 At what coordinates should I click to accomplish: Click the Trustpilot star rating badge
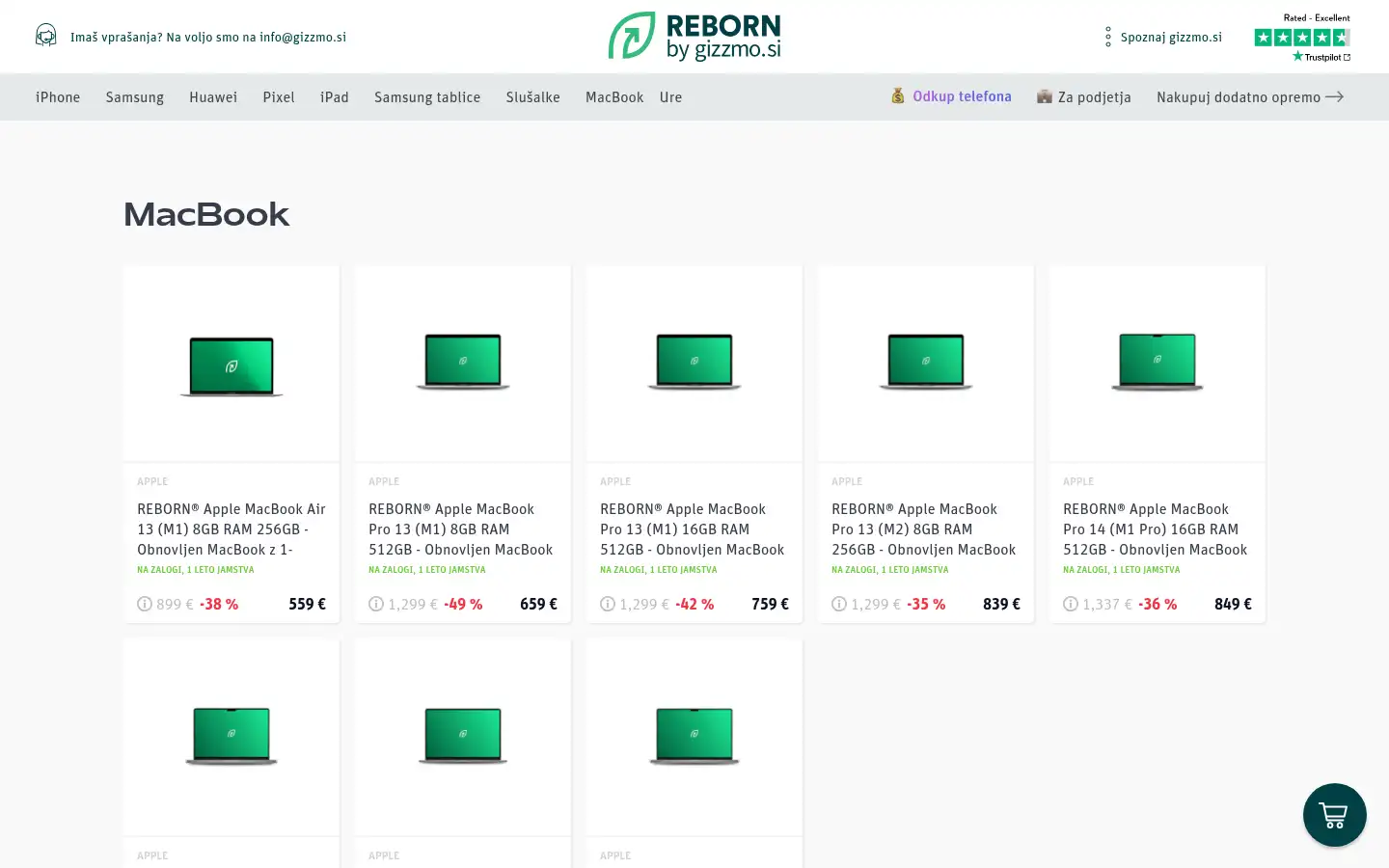[x=1302, y=39]
